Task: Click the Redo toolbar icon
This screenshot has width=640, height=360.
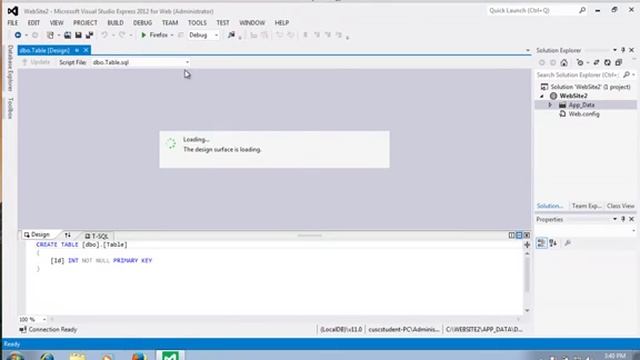Action: [x=122, y=35]
